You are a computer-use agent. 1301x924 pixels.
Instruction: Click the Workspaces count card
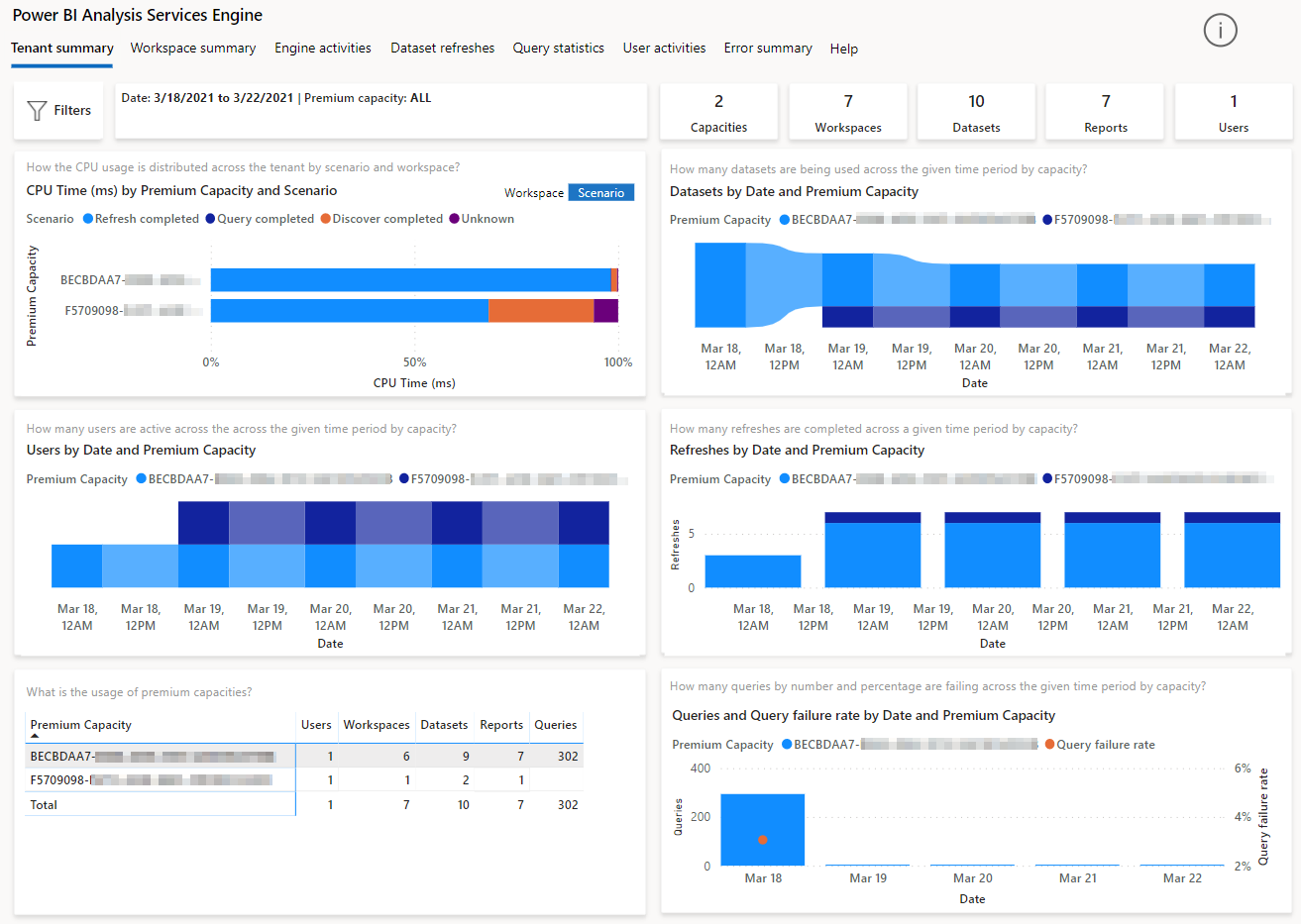[848, 112]
